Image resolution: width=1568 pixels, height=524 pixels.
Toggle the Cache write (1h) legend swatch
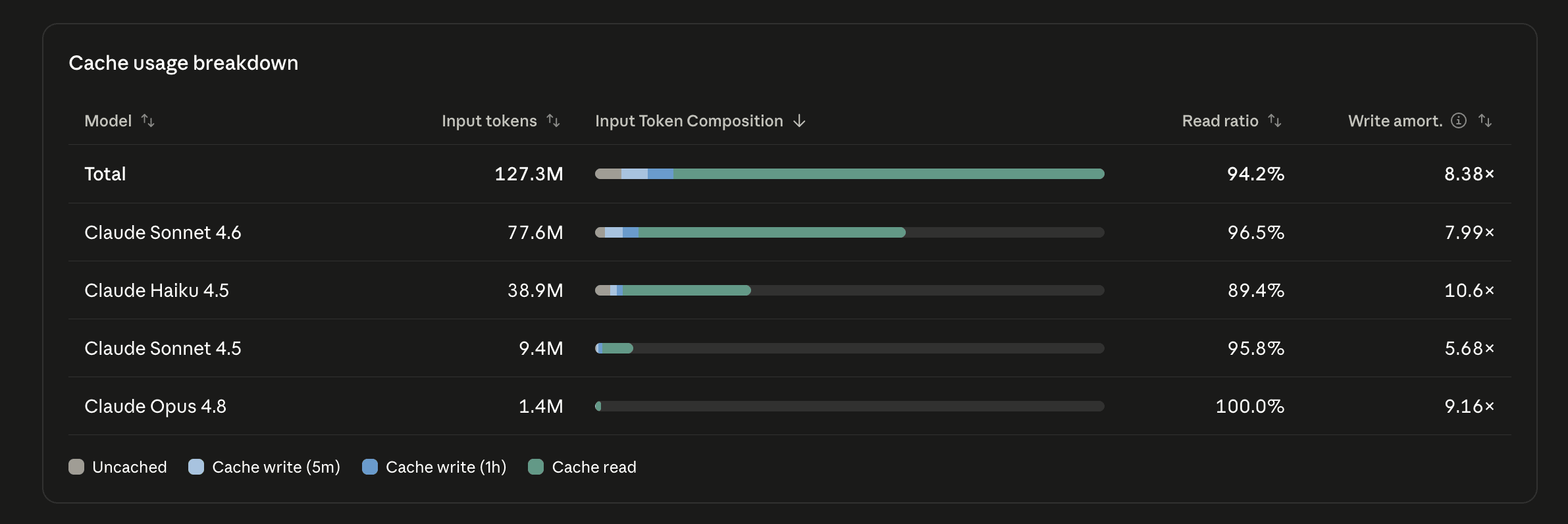point(370,467)
